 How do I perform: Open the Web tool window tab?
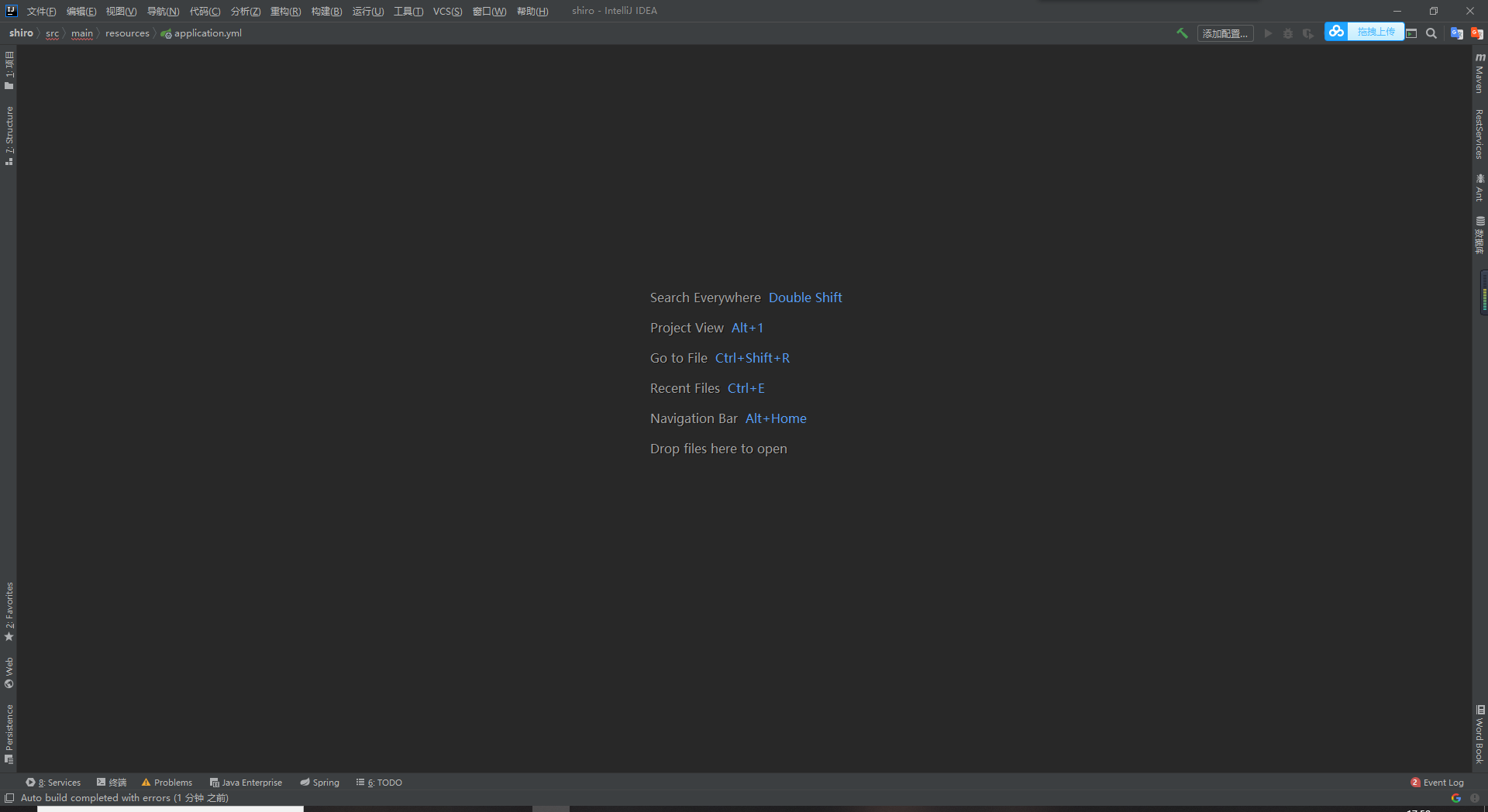[x=9, y=673]
